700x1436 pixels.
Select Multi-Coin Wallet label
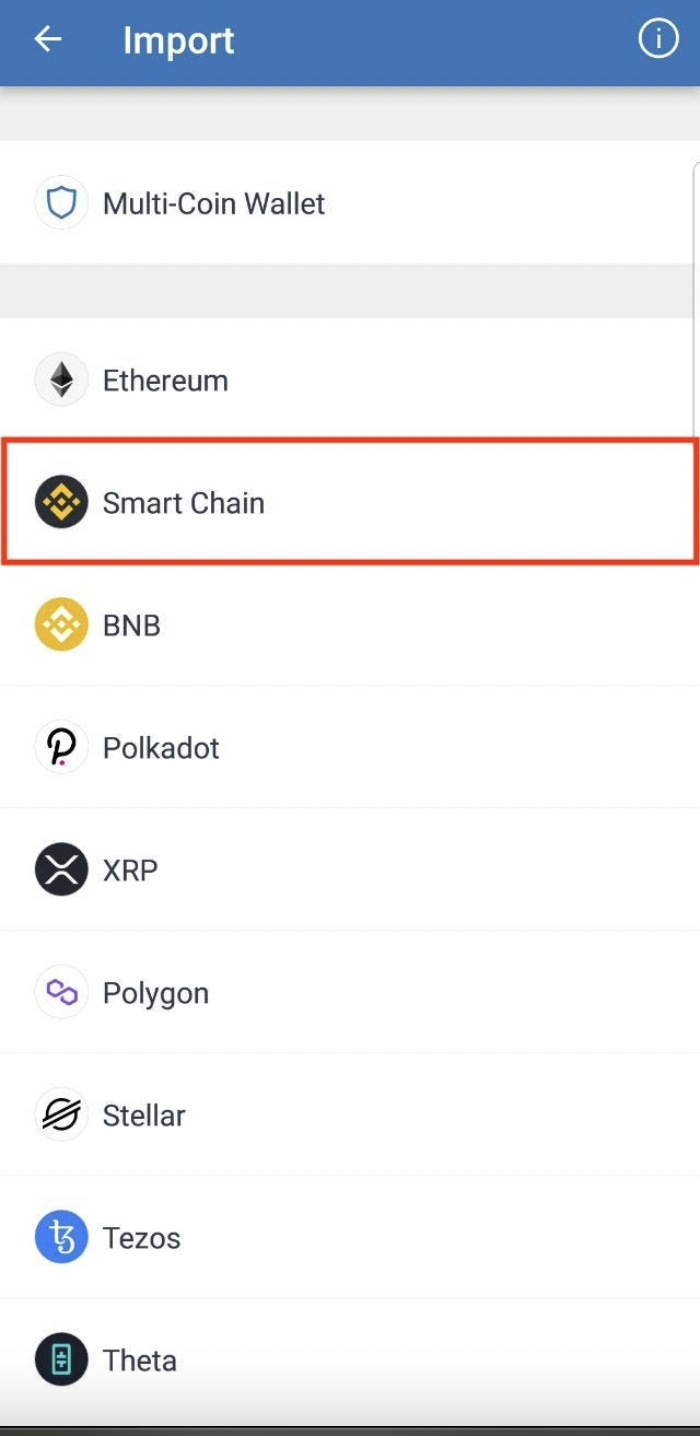[214, 204]
